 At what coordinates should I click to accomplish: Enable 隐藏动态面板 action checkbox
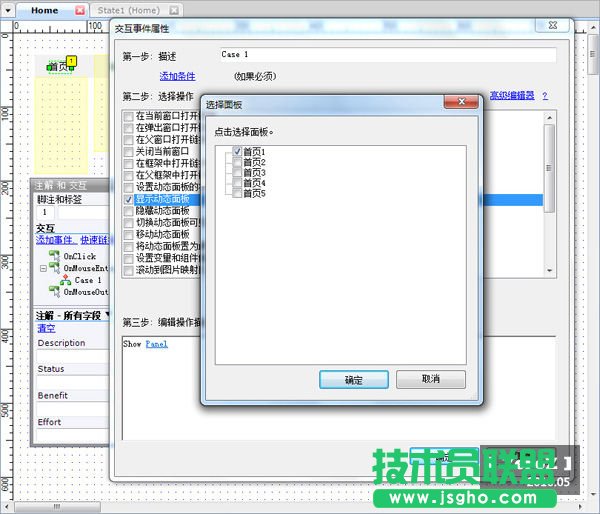click(x=129, y=211)
